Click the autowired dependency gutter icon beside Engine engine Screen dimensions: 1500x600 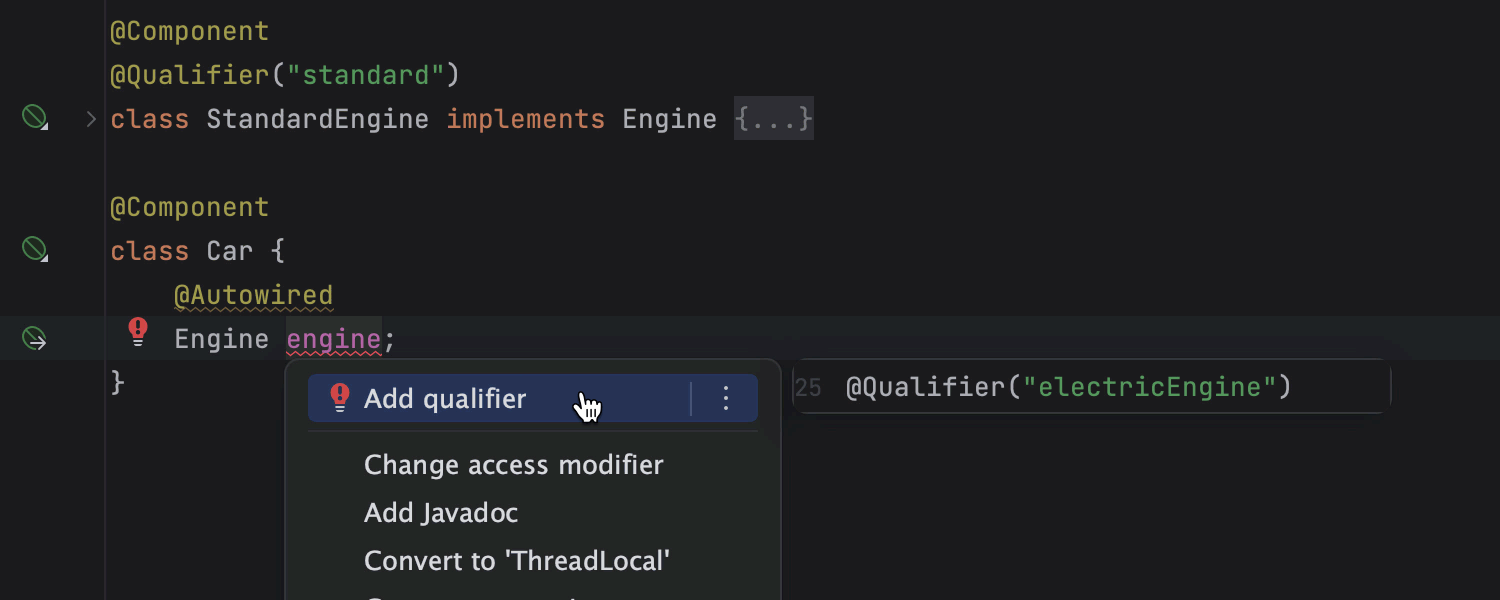point(35,339)
